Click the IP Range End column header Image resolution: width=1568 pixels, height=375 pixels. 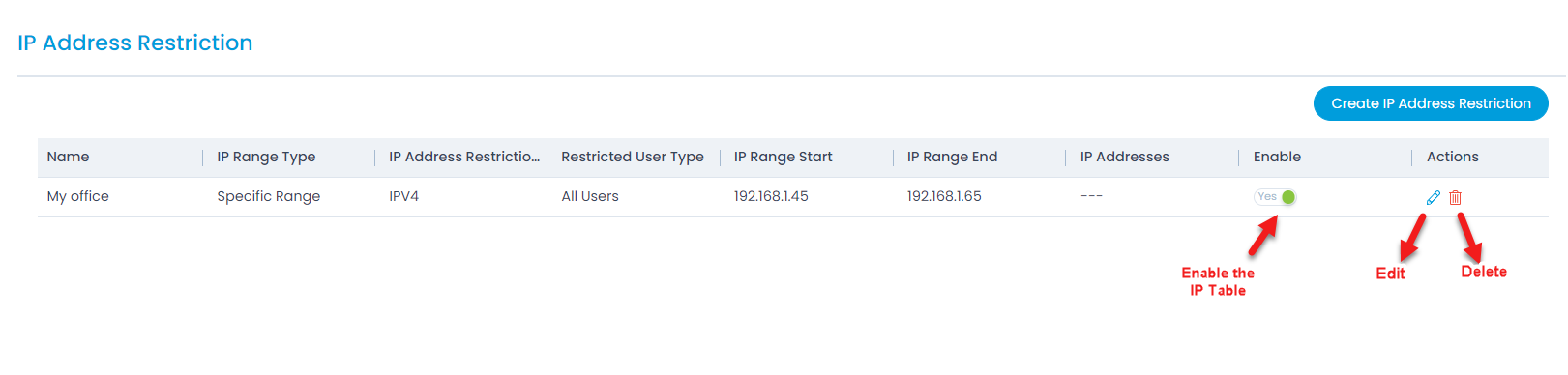(x=952, y=157)
